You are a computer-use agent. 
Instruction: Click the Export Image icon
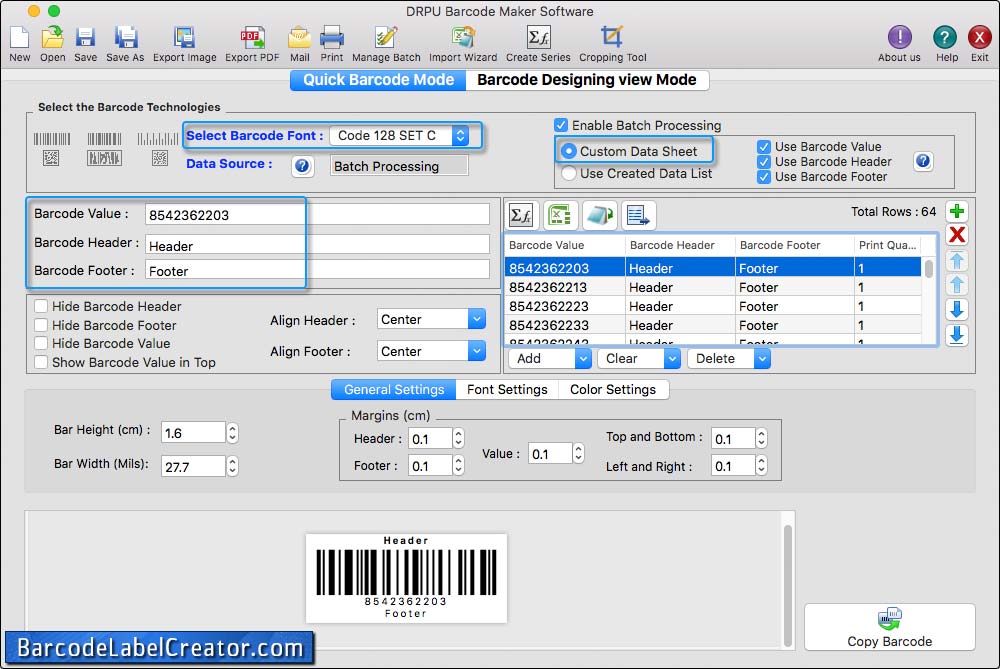click(184, 43)
